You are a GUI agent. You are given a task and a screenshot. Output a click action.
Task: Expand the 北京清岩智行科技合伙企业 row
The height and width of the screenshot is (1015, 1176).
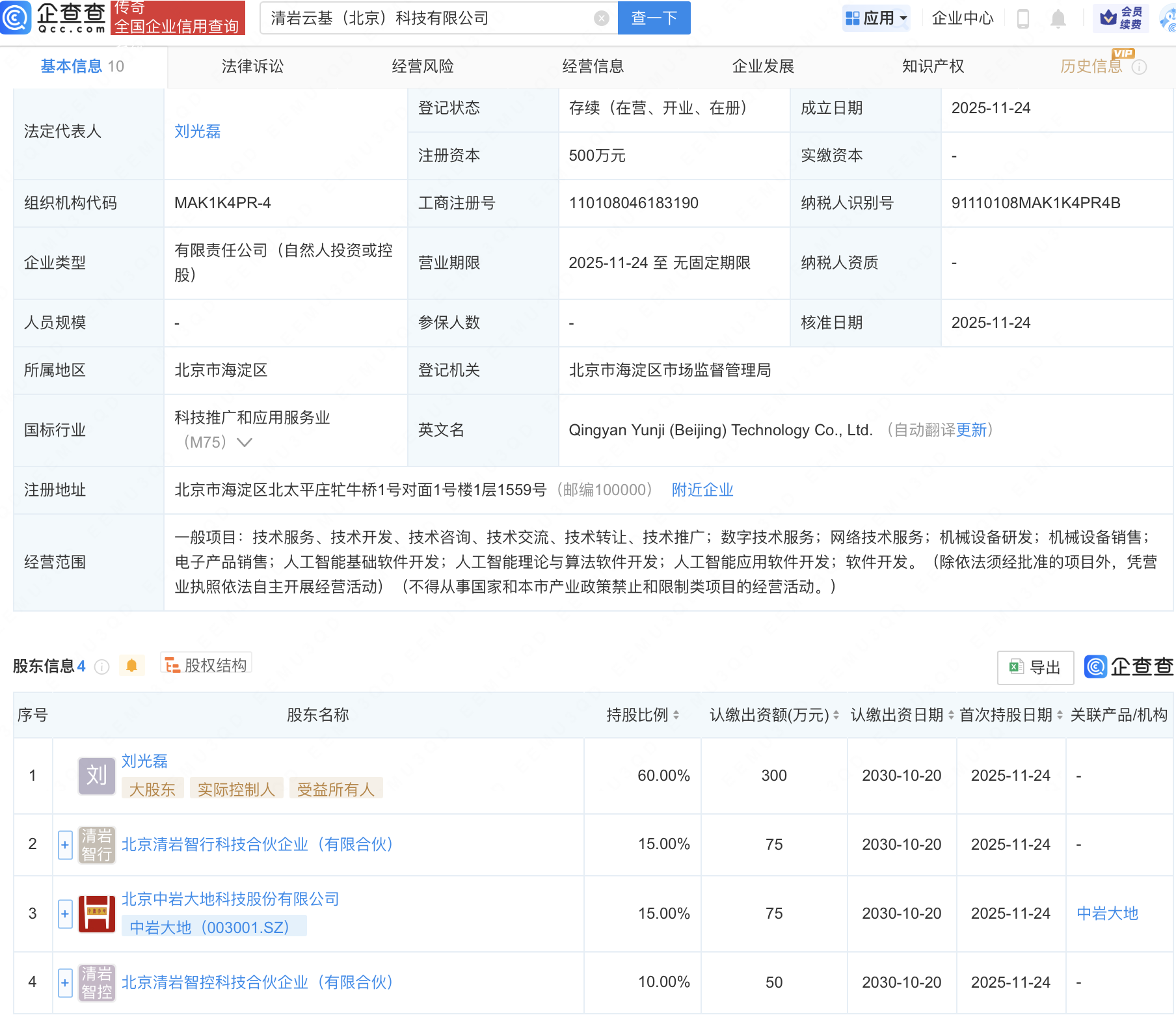65,845
